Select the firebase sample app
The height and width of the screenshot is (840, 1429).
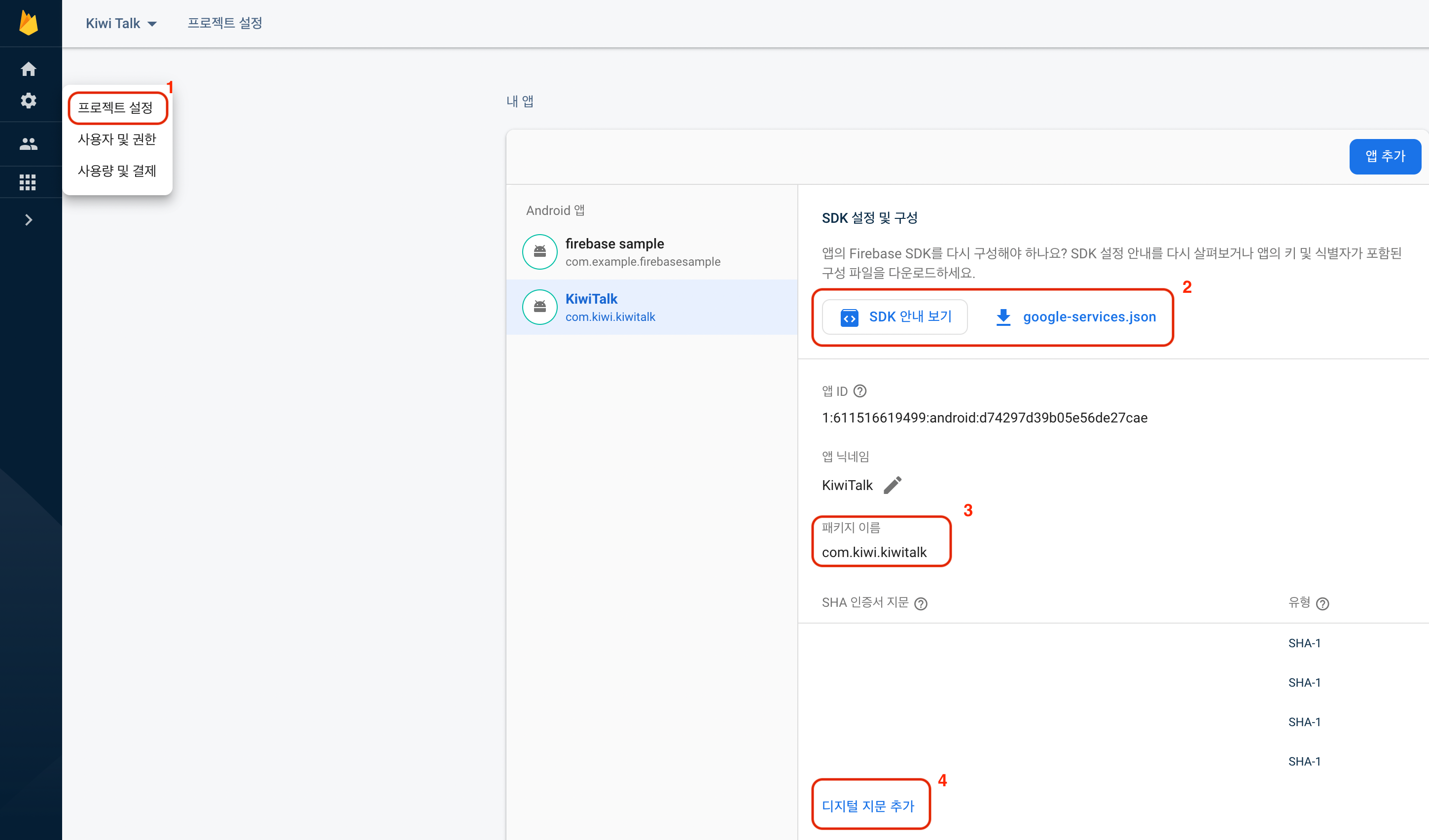tap(651, 252)
